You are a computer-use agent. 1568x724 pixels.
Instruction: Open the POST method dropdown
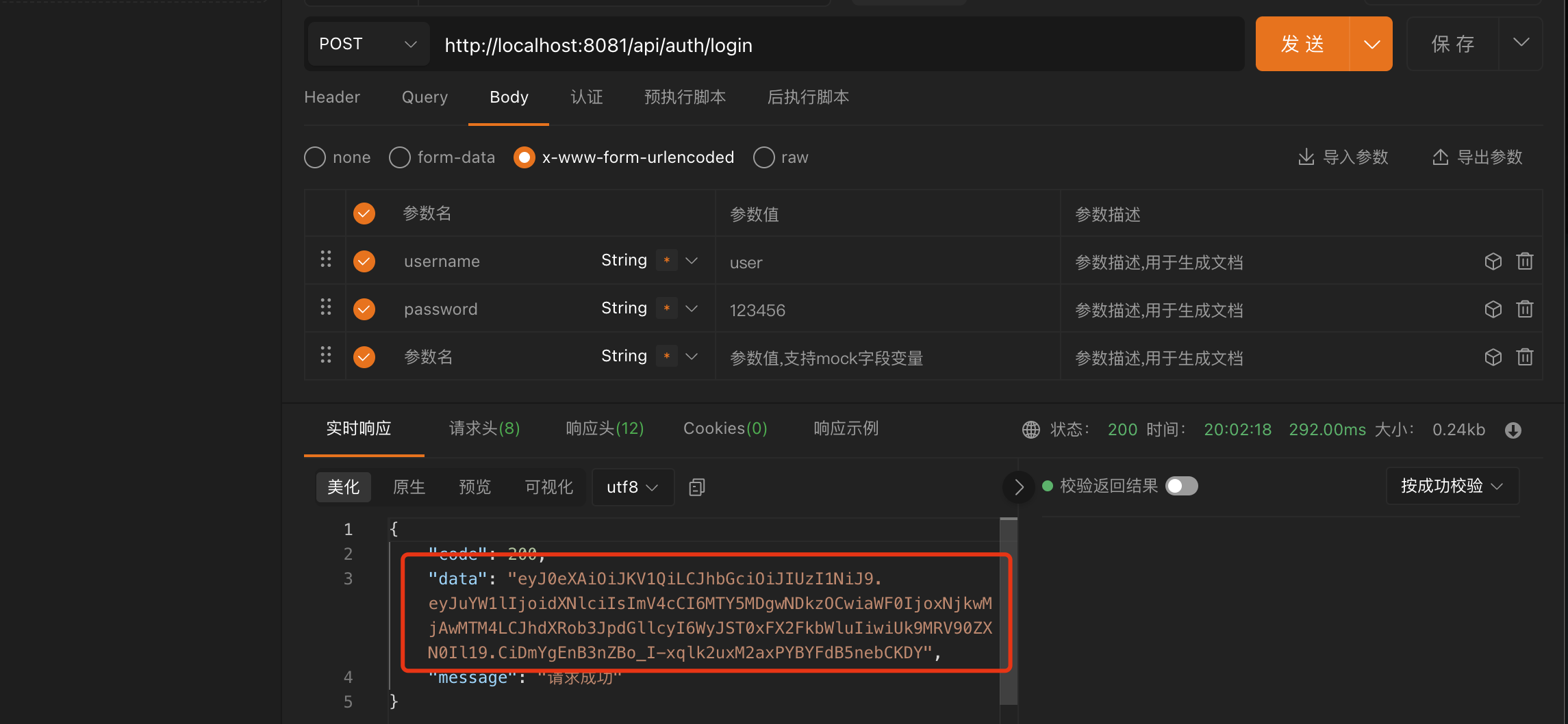368,44
